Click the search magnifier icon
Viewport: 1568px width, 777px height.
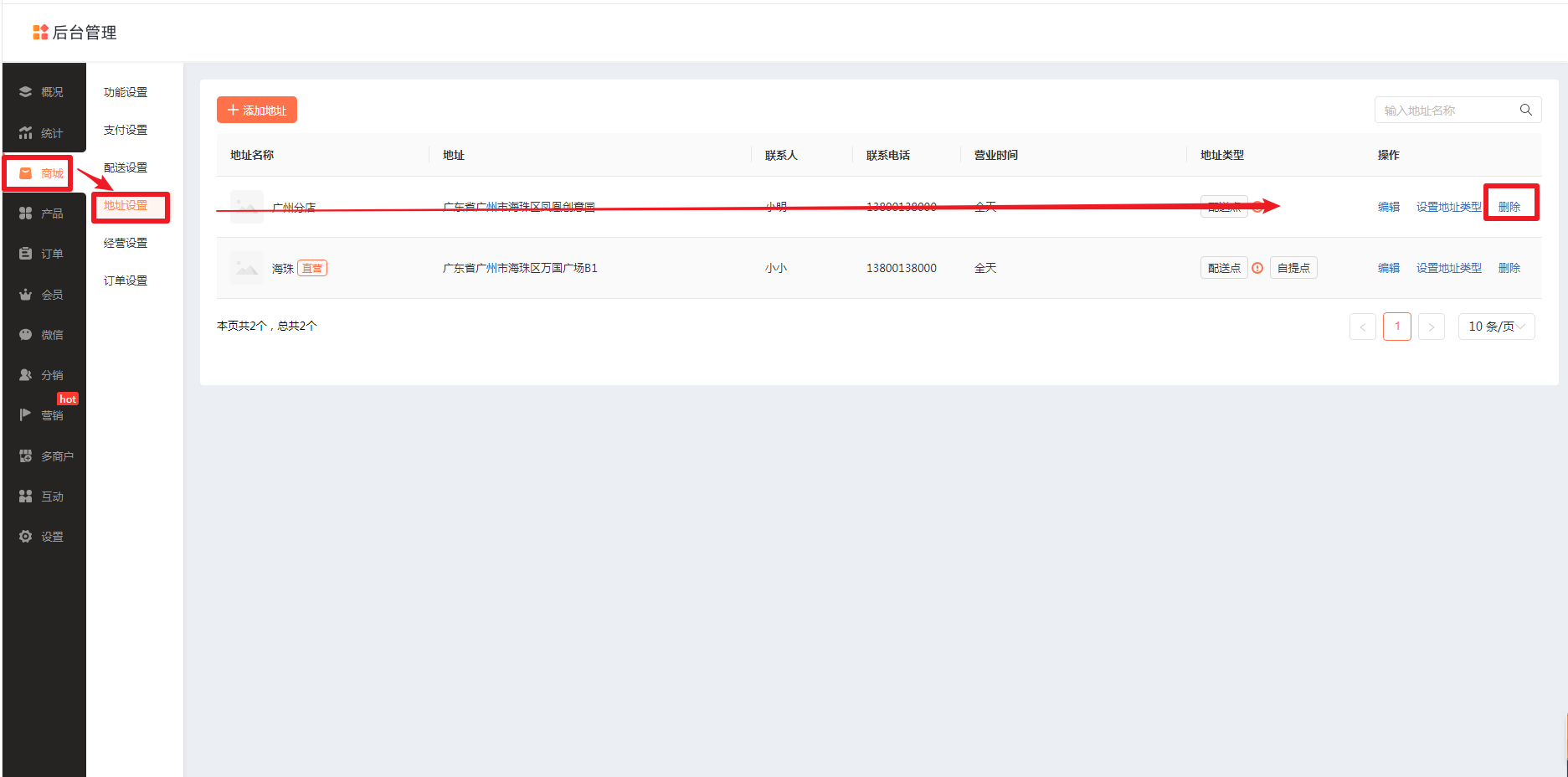click(1526, 110)
